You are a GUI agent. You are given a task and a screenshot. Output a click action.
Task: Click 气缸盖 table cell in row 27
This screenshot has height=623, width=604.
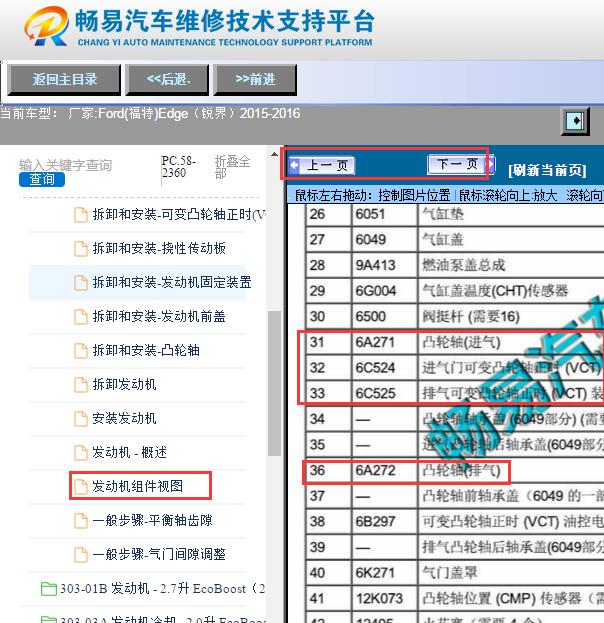(511, 240)
